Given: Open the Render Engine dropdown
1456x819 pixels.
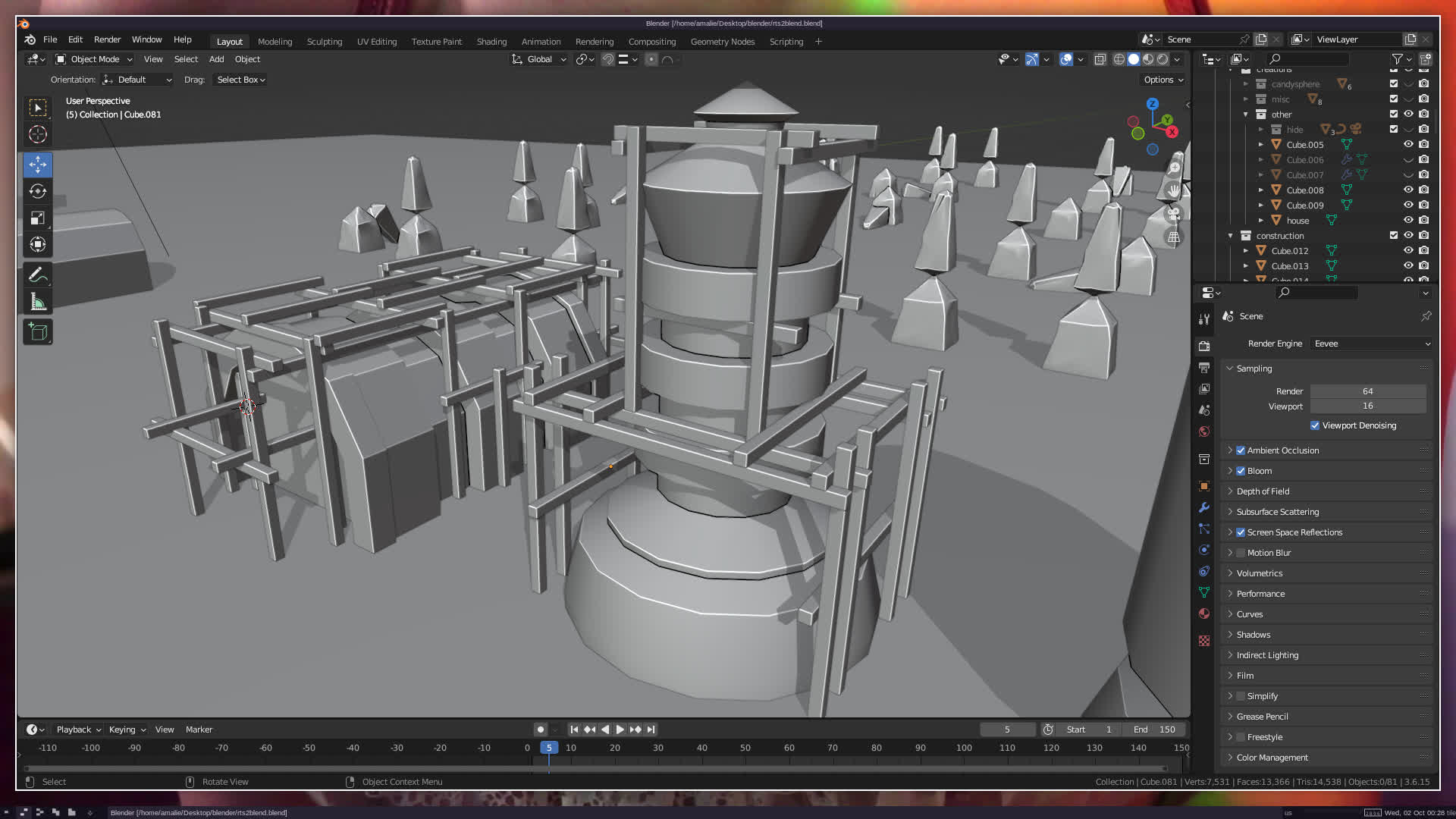Looking at the screenshot, I should pyautogui.click(x=1370, y=344).
